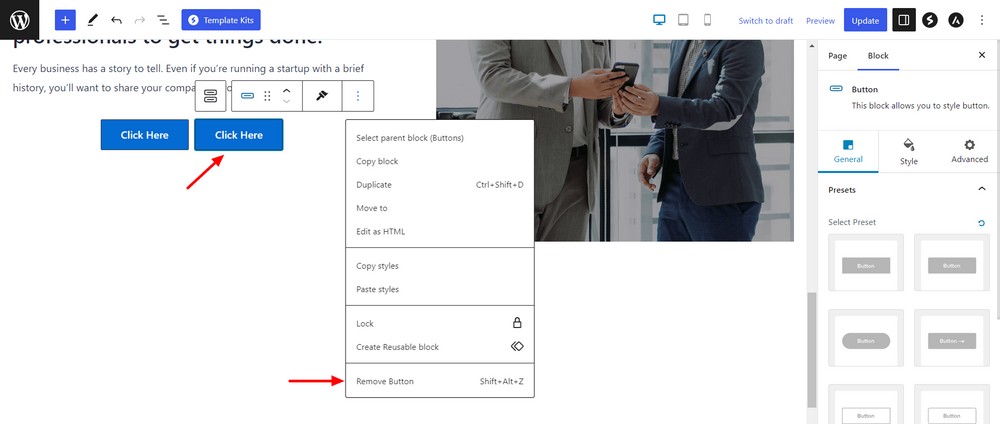Click the Update button
Image resolution: width=1000 pixels, height=424 pixels.
tap(865, 20)
